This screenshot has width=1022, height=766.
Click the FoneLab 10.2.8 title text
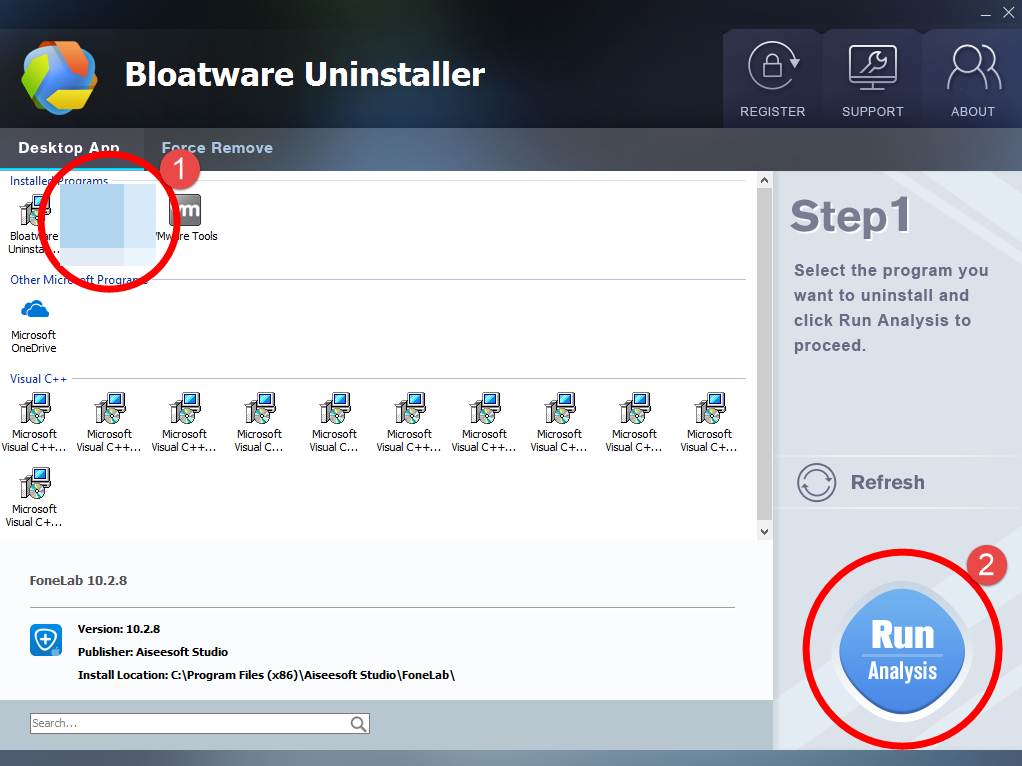tap(78, 580)
